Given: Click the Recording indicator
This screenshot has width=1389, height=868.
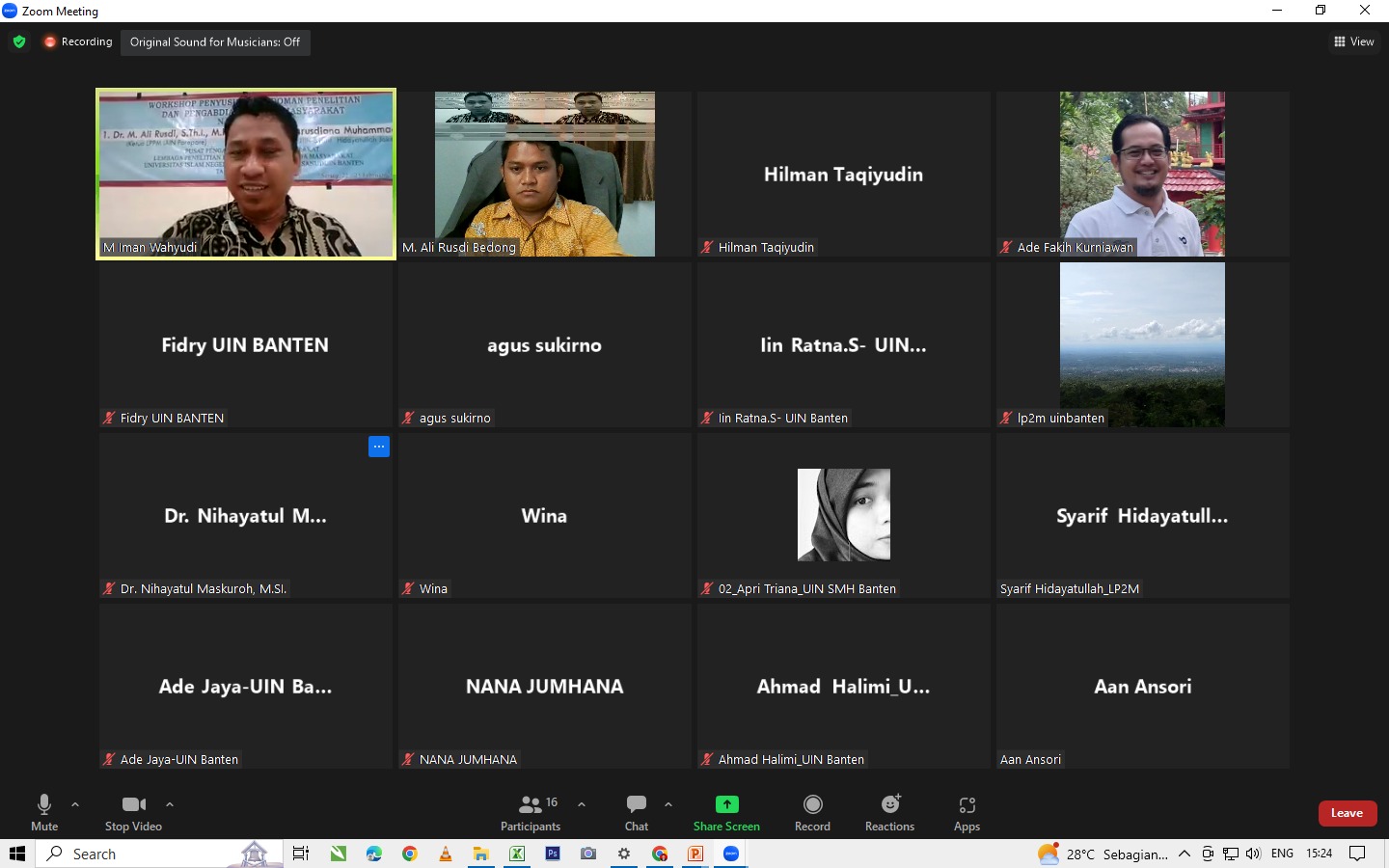Looking at the screenshot, I should [x=78, y=41].
